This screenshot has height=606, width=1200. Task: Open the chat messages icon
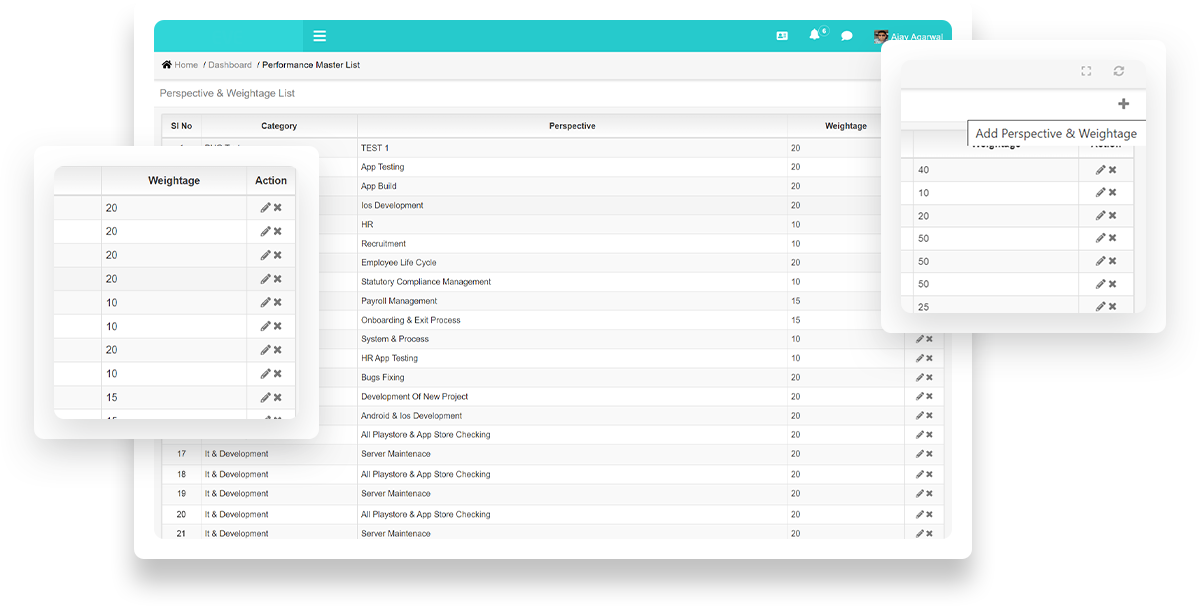click(x=847, y=36)
